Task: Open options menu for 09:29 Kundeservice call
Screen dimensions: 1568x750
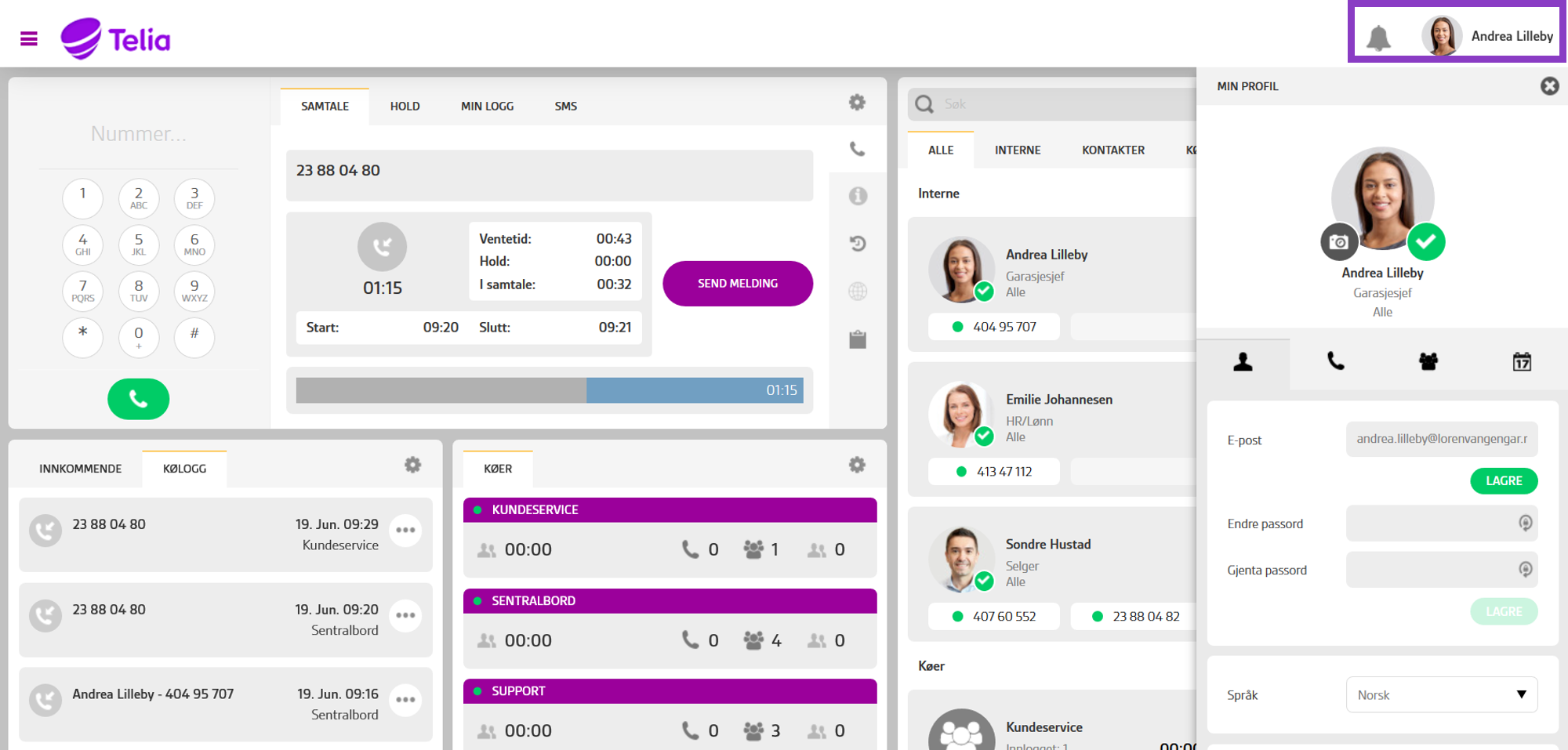Action: click(x=405, y=531)
